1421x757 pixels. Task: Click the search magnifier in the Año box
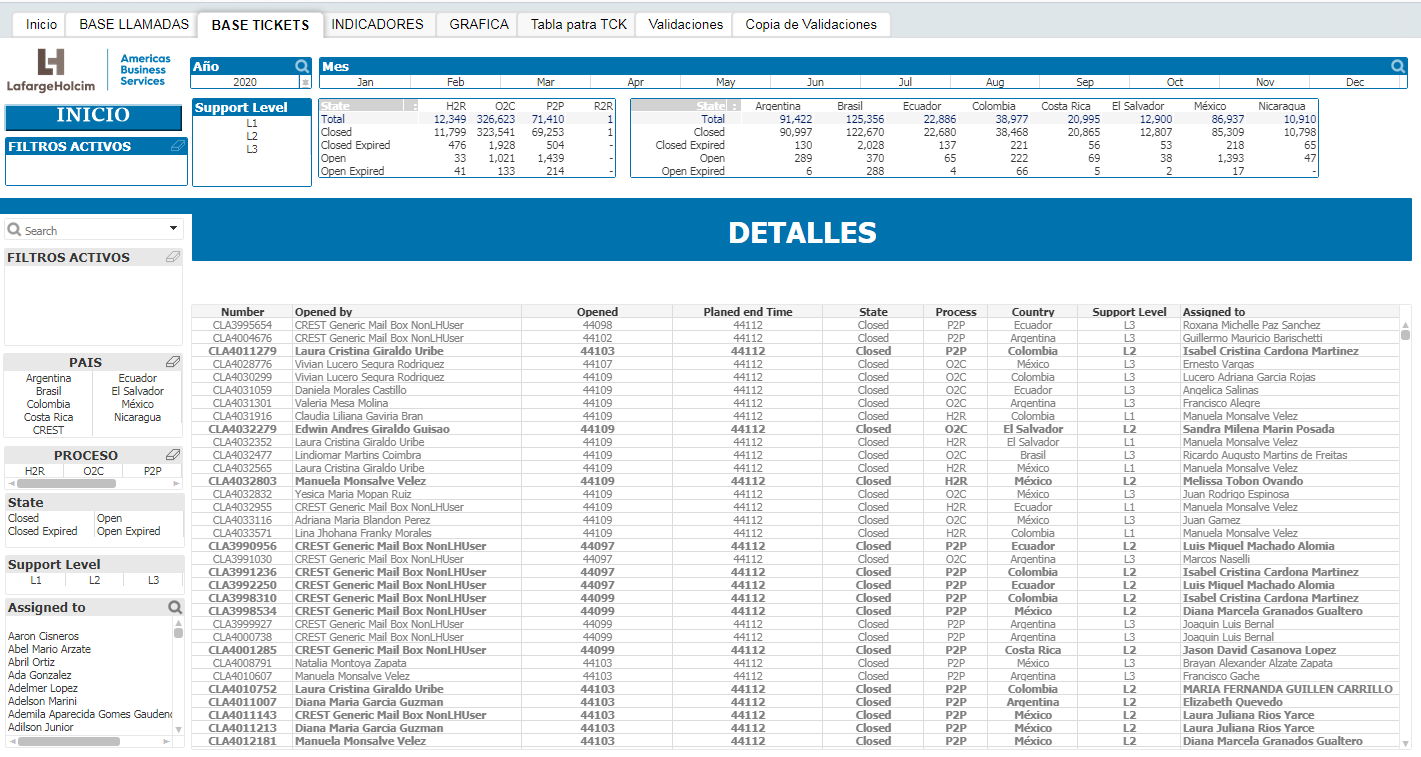302,66
